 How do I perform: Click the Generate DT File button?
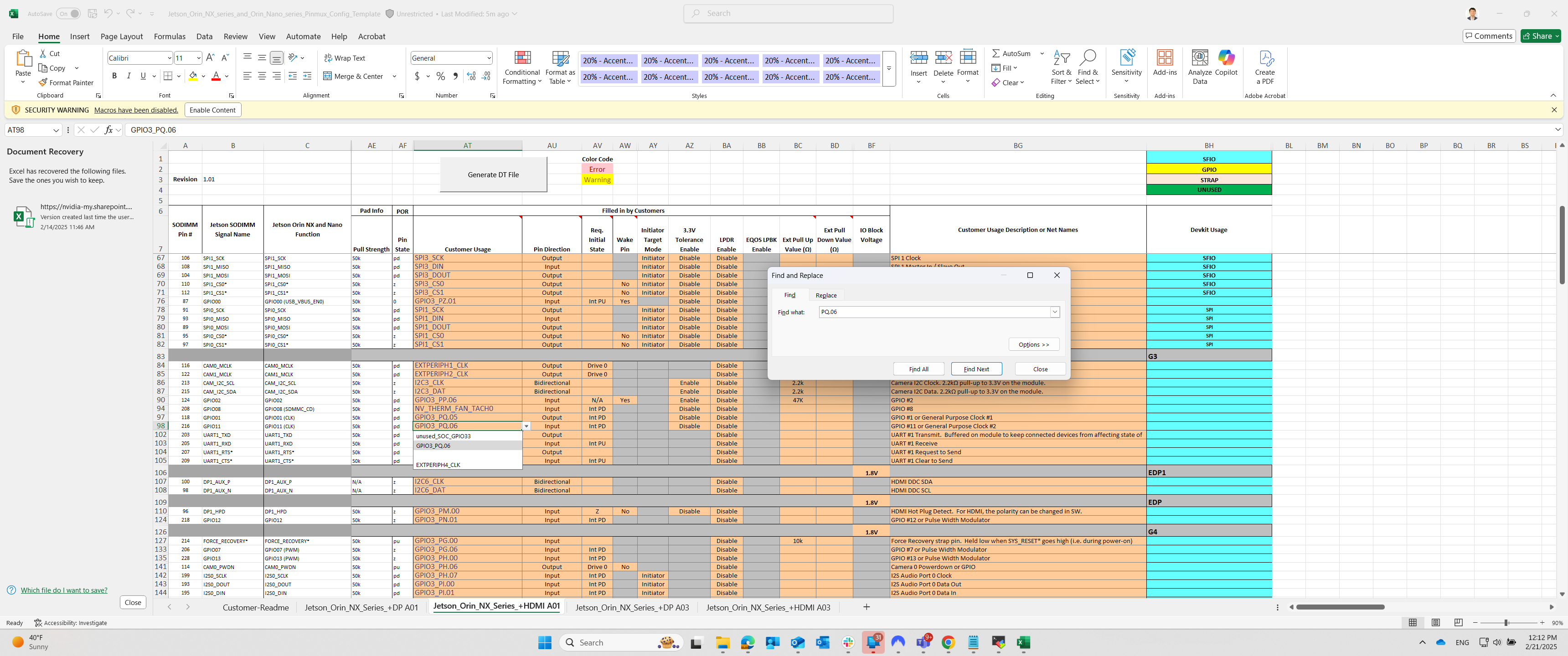coord(493,174)
